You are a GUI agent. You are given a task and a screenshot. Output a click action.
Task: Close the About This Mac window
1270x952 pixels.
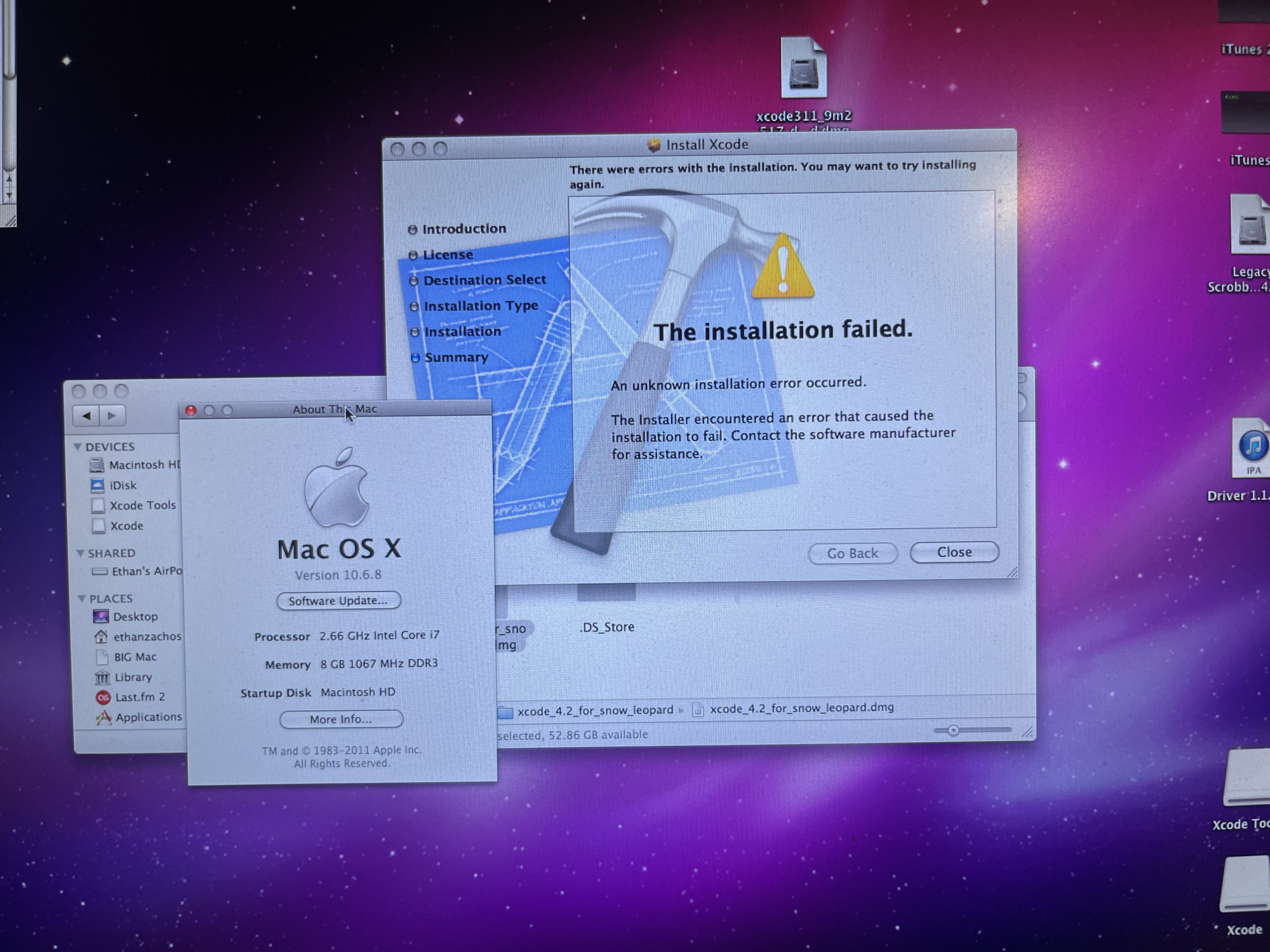tap(190, 411)
